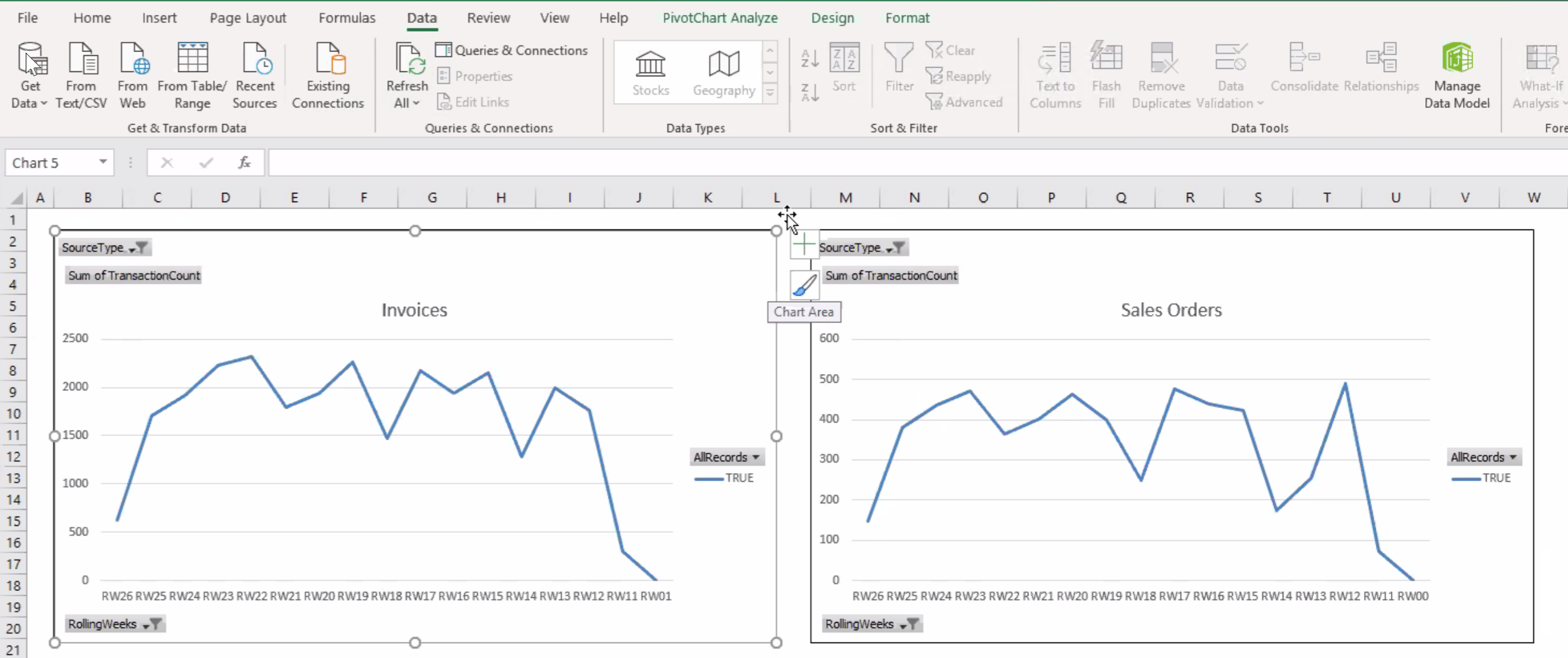Select TRUE legend entry in Sales Orders chart
This screenshot has width=1568, height=658.
[1481, 478]
